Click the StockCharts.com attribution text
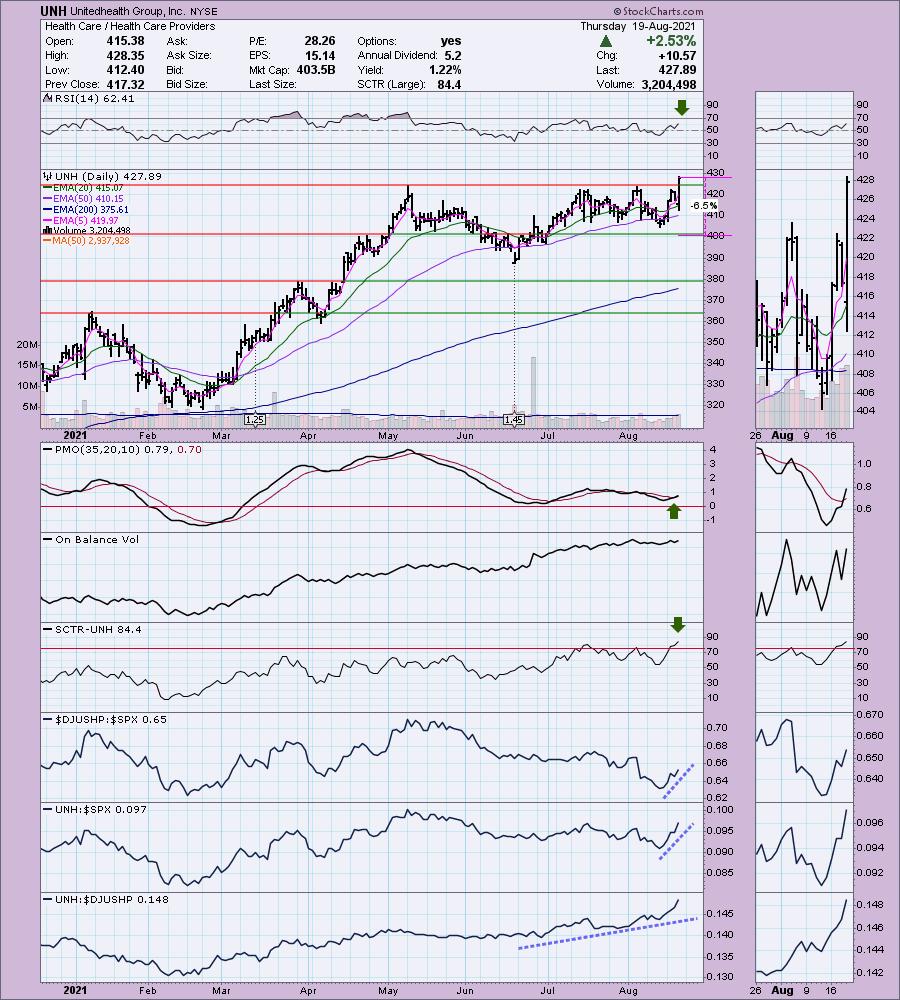Viewport: 900px width, 1000px height. (x=658, y=11)
